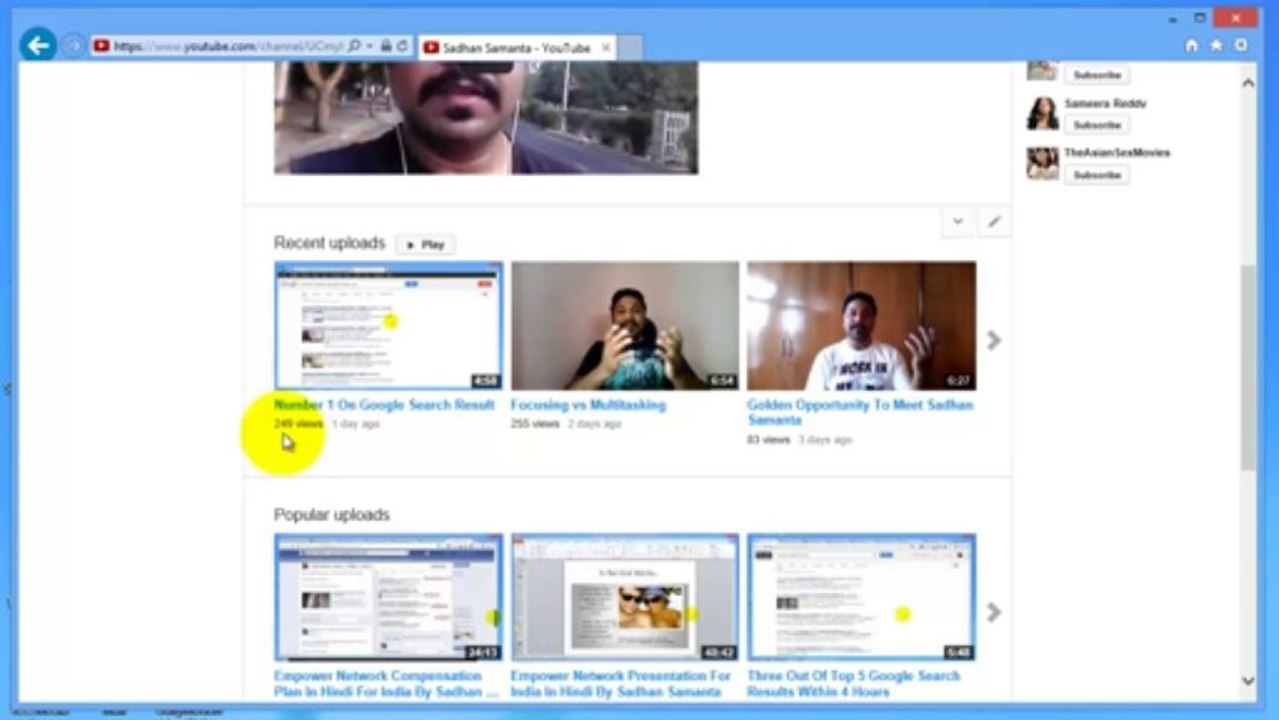Close the Sadhan Samanta YouTube tab
1279x720 pixels.
(606, 47)
